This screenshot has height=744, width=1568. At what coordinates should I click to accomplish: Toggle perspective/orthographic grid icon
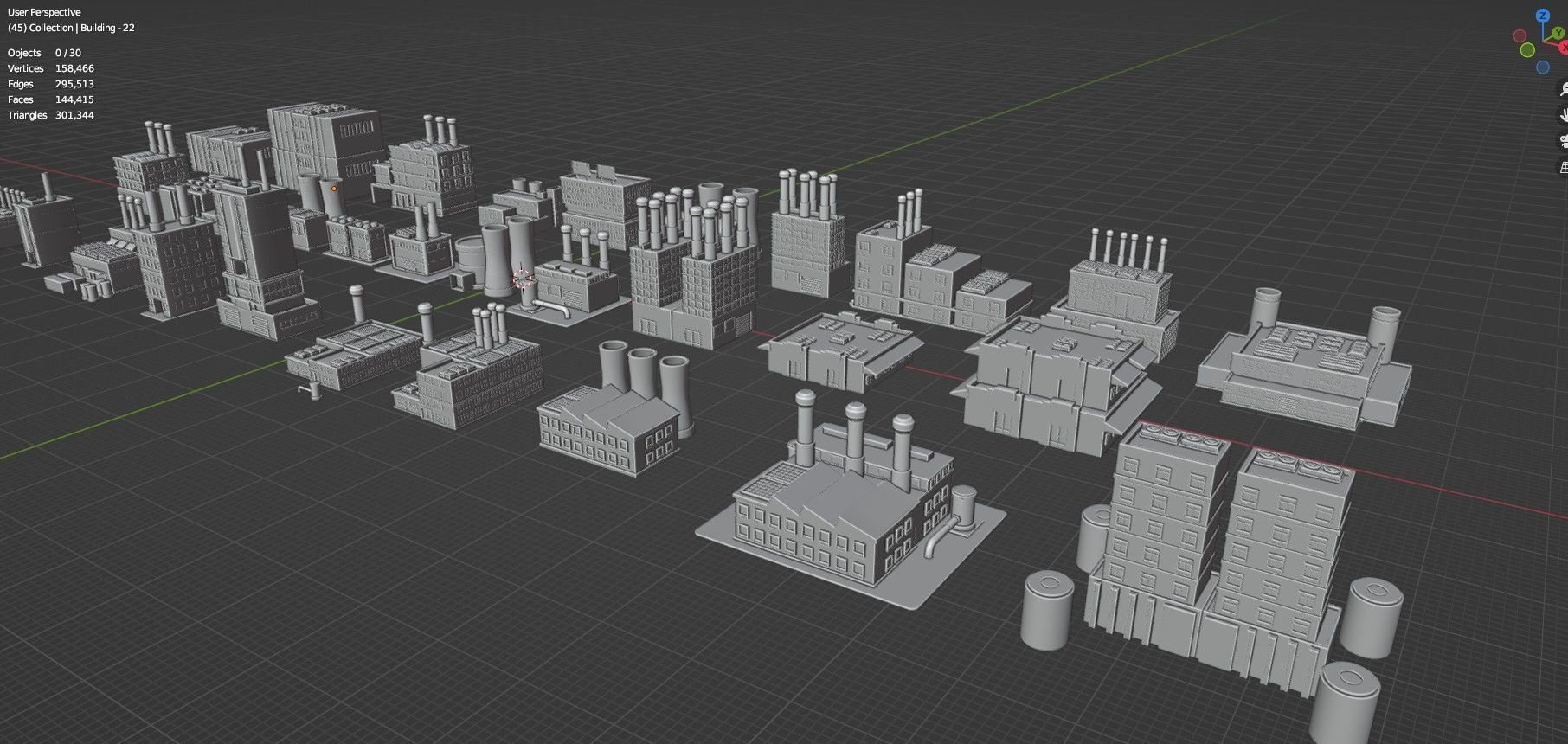pos(1563,168)
